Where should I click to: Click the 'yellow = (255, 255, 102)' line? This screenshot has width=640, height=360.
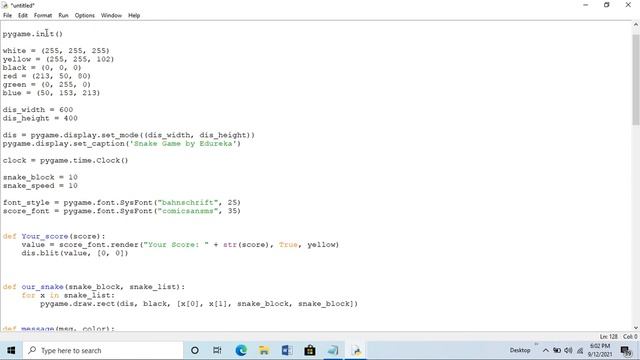58,59
